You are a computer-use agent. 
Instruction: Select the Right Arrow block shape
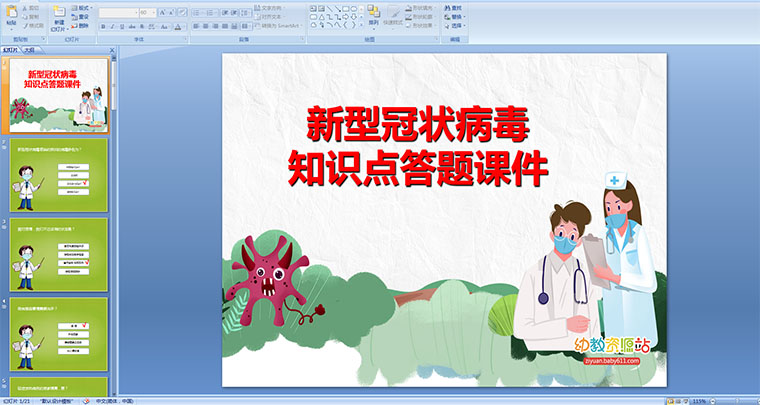point(346,17)
